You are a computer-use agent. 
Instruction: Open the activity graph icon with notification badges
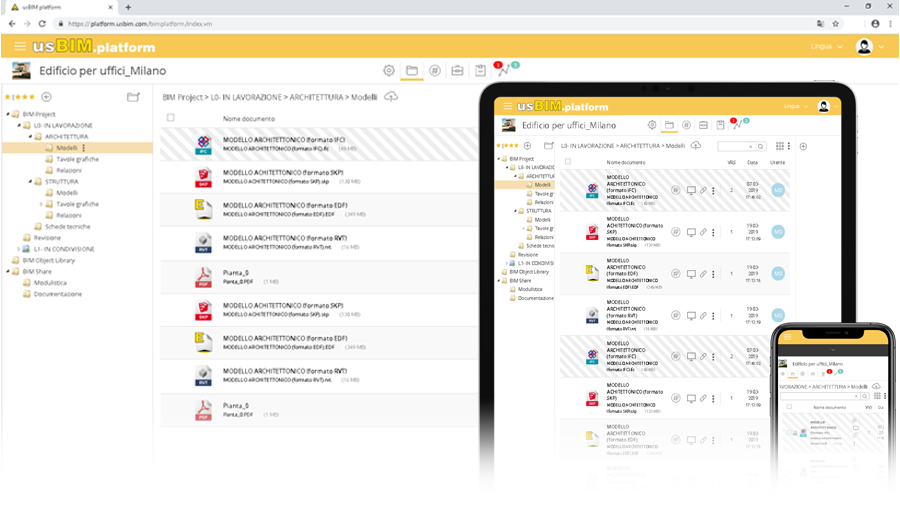point(504,71)
